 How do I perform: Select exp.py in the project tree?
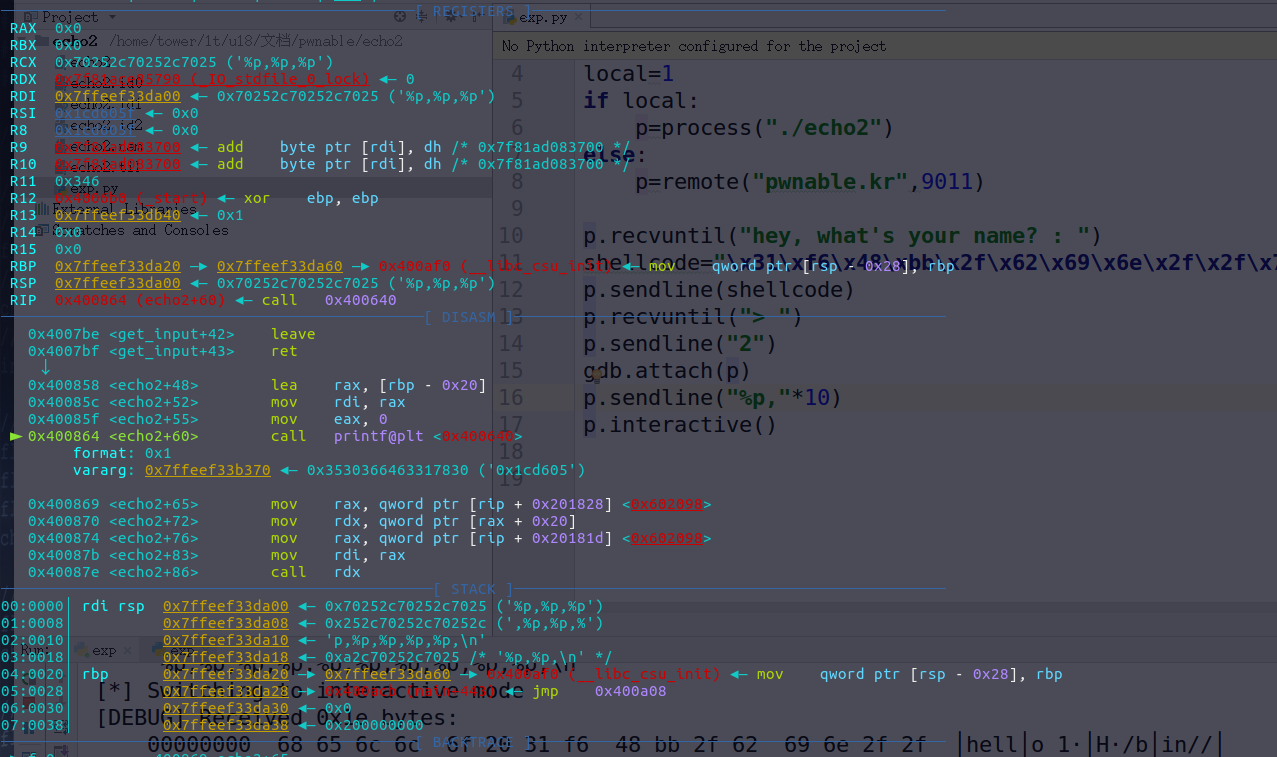click(95, 188)
